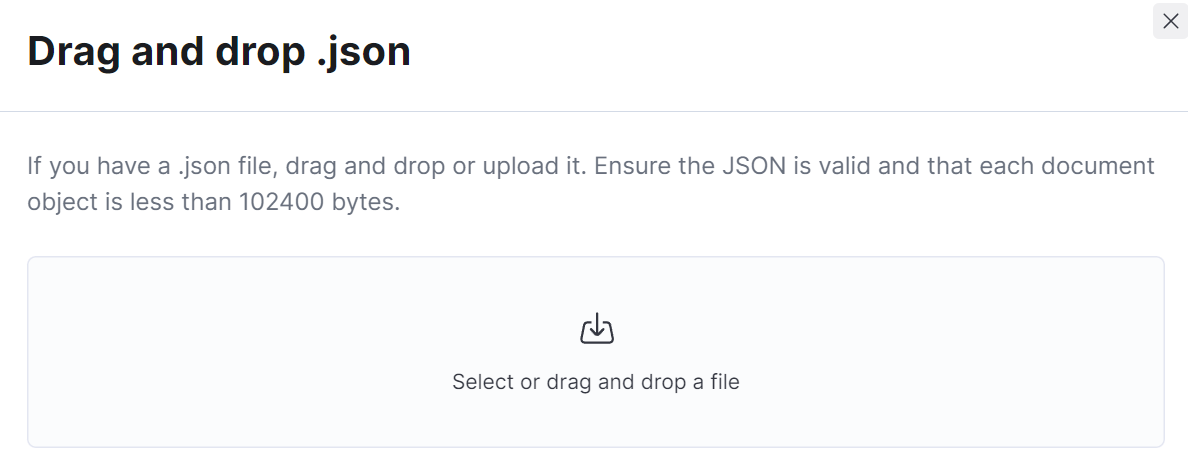The image size is (1188, 473).
Task: Click empty space left of the import icon
Action: click(x=303, y=329)
